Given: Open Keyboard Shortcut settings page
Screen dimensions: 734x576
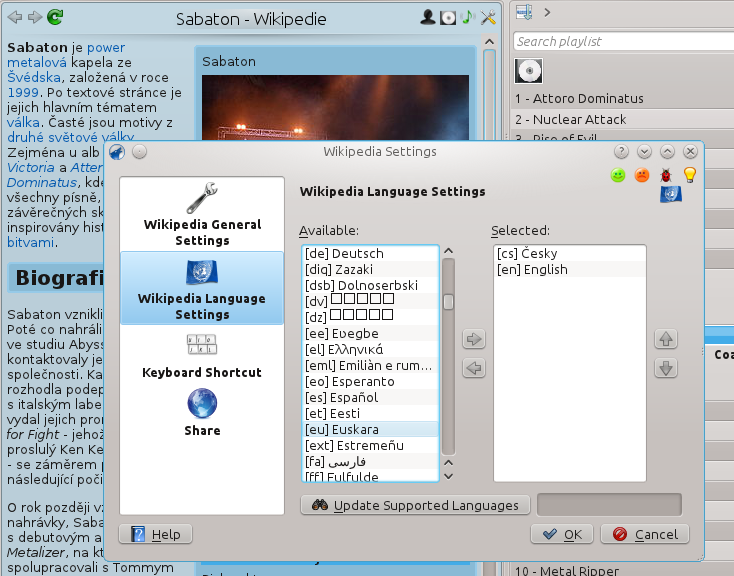Looking at the screenshot, I should tap(202, 356).
